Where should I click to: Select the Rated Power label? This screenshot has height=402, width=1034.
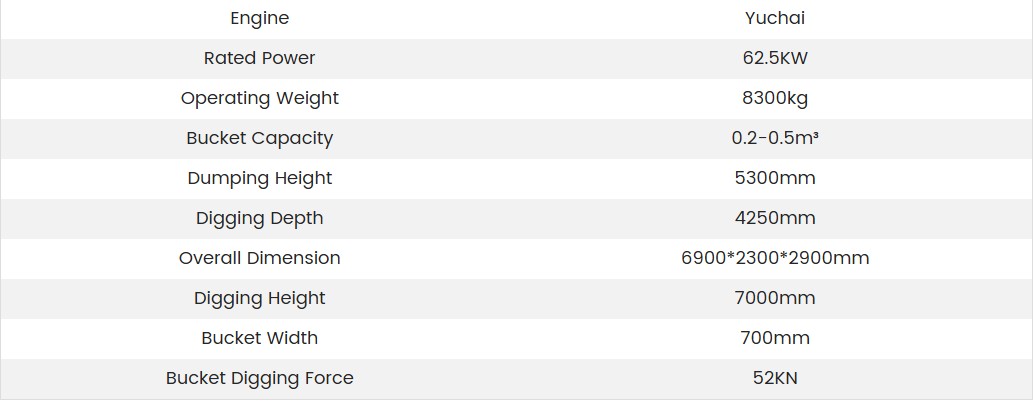click(259, 58)
